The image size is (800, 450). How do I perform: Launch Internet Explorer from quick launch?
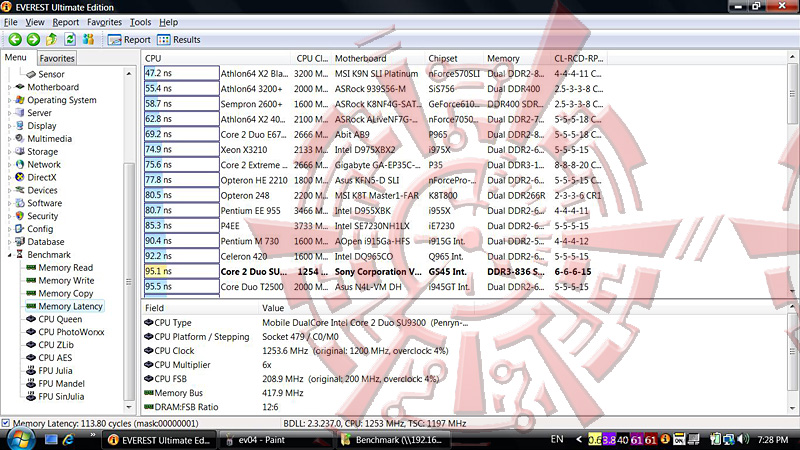[x=68, y=439]
